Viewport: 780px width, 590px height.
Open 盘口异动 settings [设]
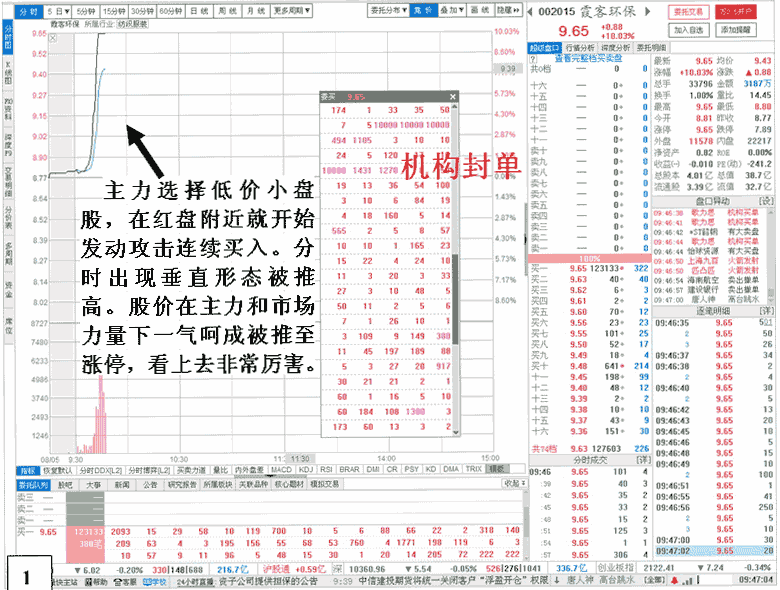click(766, 201)
